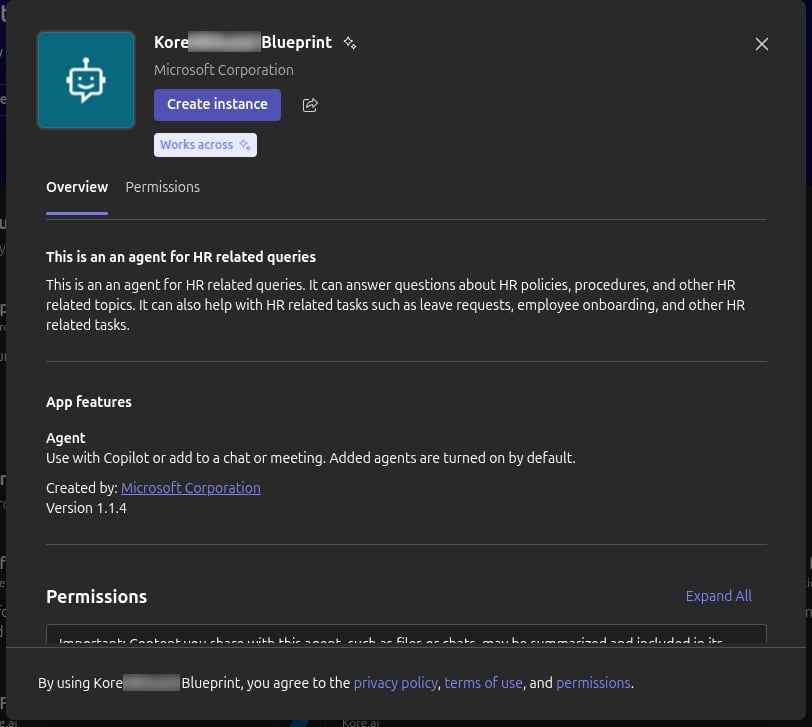Open the privacy policy link
Image resolution: width=812 pixels, height=727 pixels.
point(396,683)
